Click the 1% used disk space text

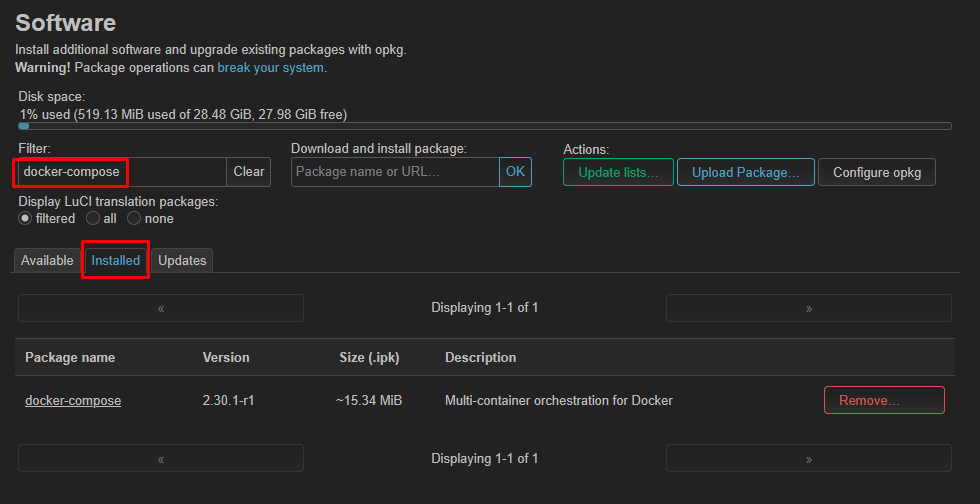[184, 114]
